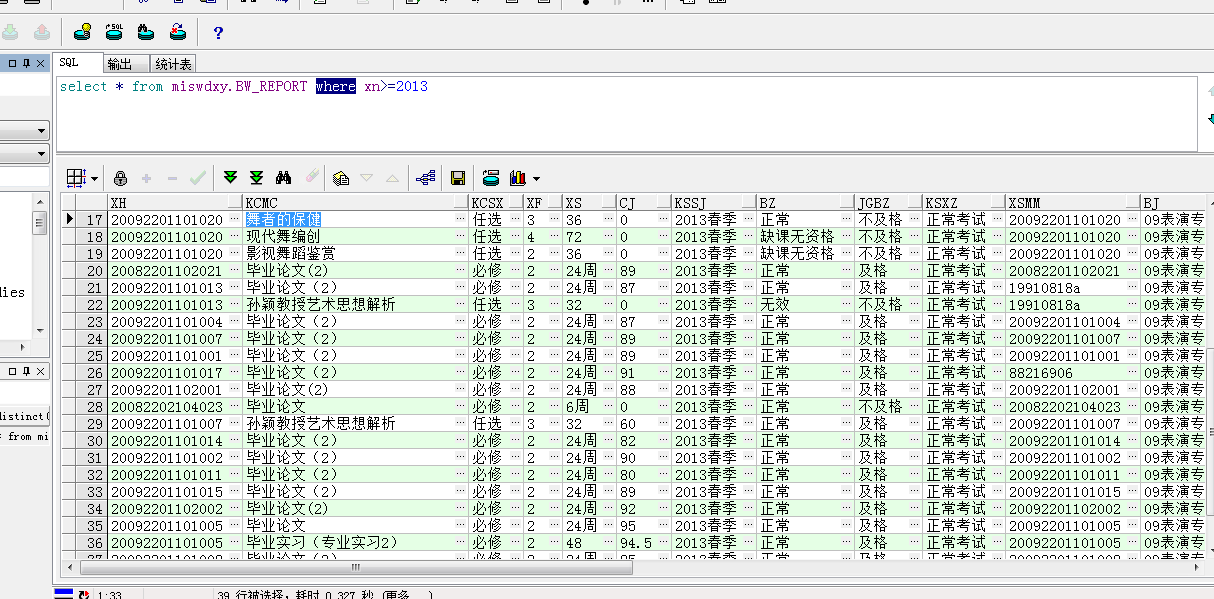Click the Explain Plan lightbulb database icon
The image size is (1214, 599).
click(83, 32)
